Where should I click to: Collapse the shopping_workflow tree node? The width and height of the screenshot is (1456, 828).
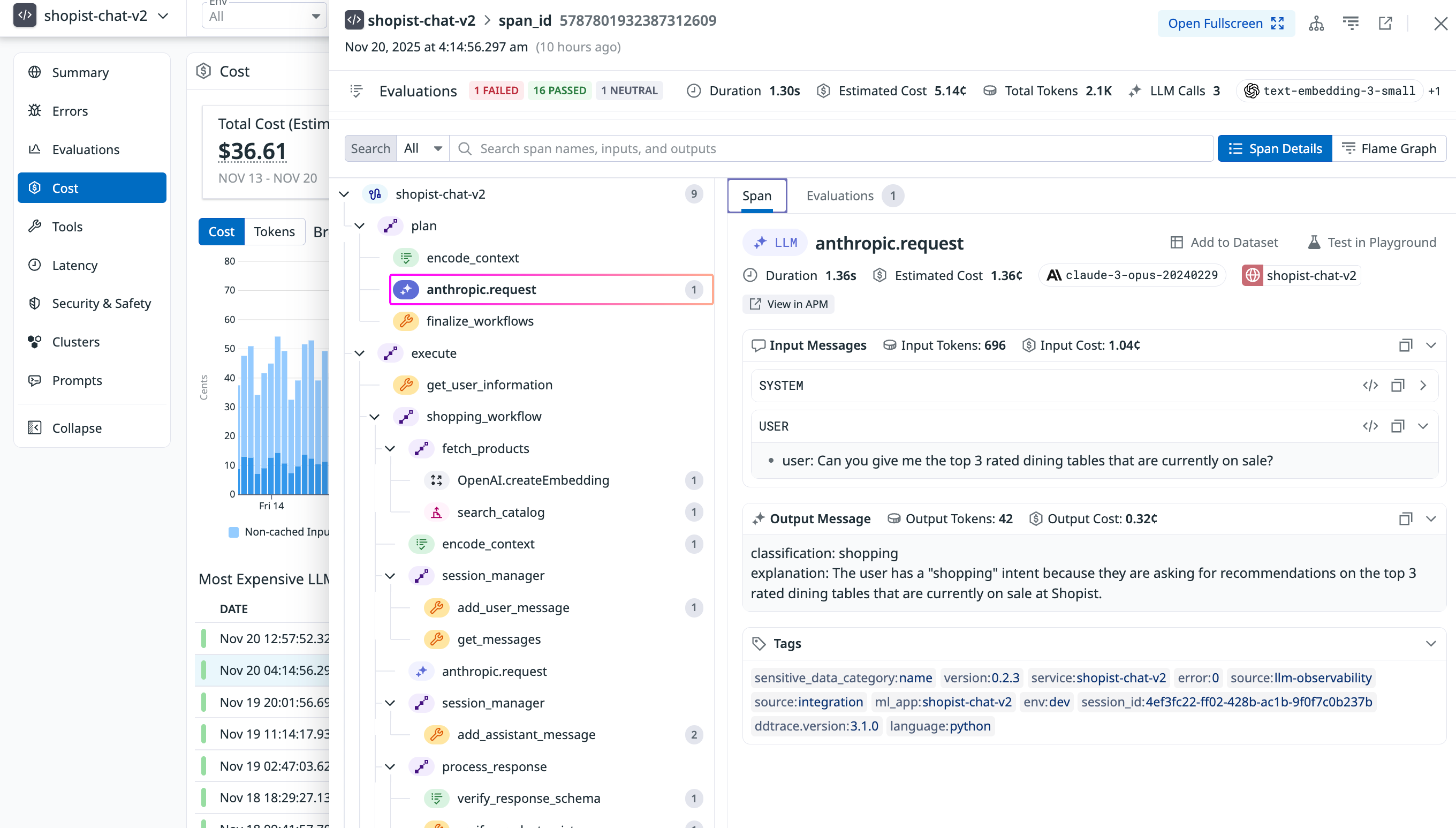(375, 417)
